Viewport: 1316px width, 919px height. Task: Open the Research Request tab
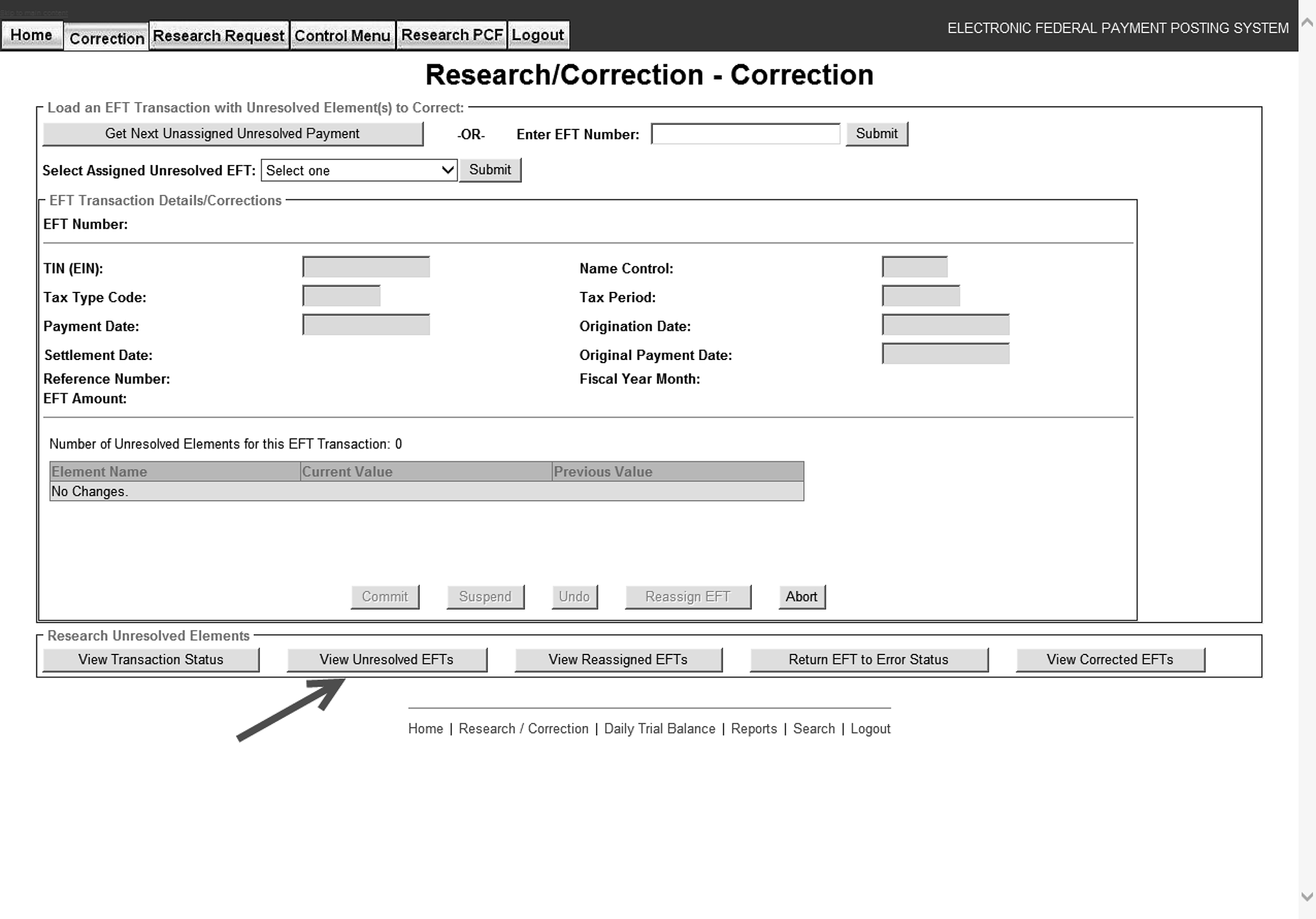(x=218, y=36)
